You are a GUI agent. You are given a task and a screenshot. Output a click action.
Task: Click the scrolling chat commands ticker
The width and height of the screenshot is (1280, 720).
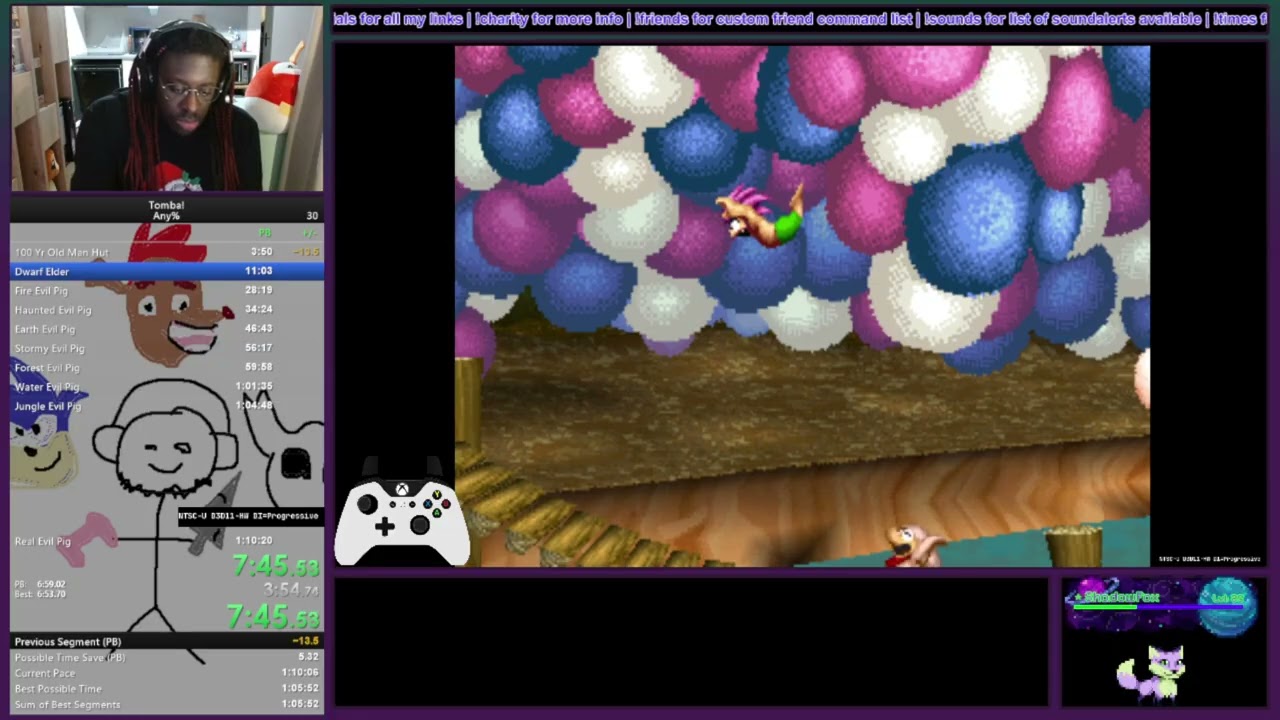pos(800,19)
